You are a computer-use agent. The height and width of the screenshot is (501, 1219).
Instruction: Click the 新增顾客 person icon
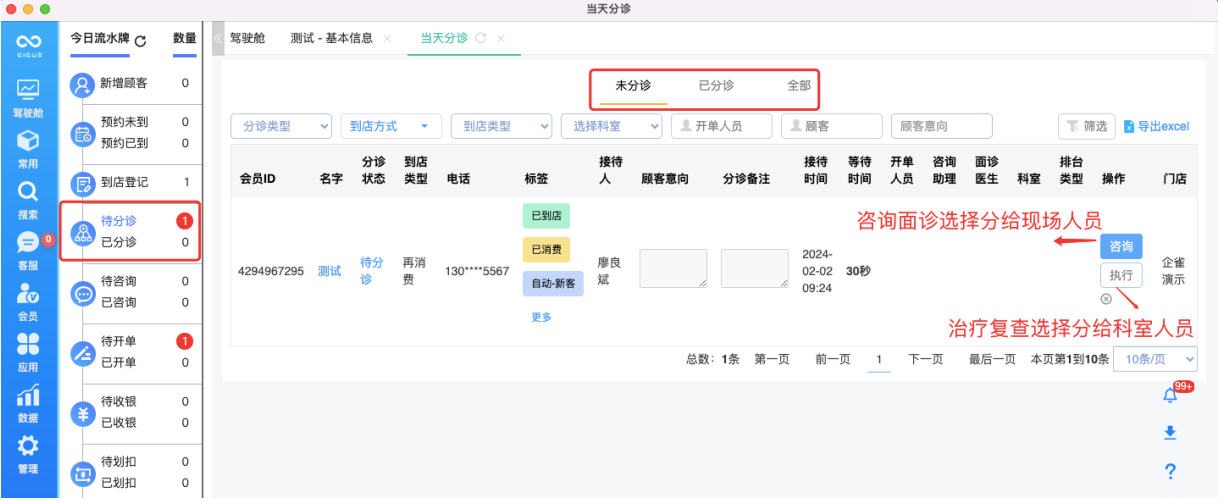click(82, 85)
